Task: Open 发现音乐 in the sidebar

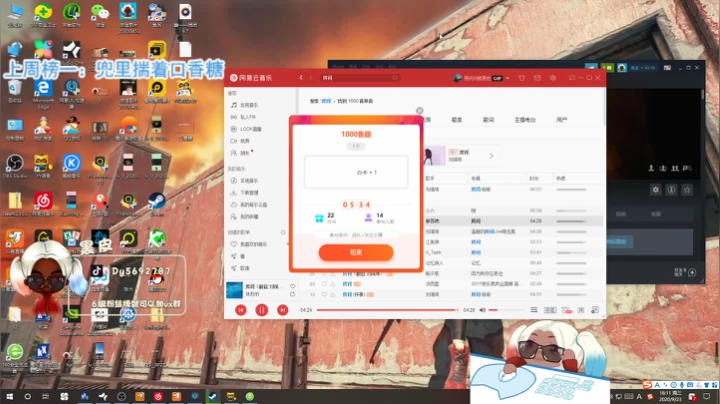Action: point(249,105)
